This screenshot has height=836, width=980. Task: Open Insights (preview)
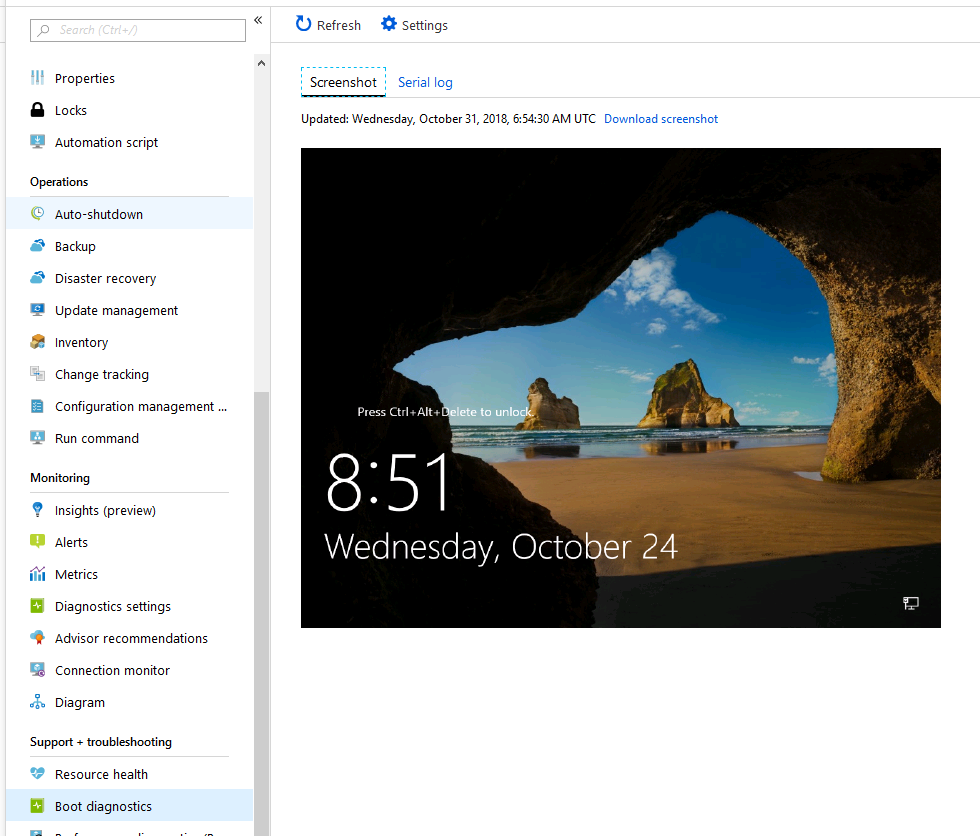pos(106,509)
